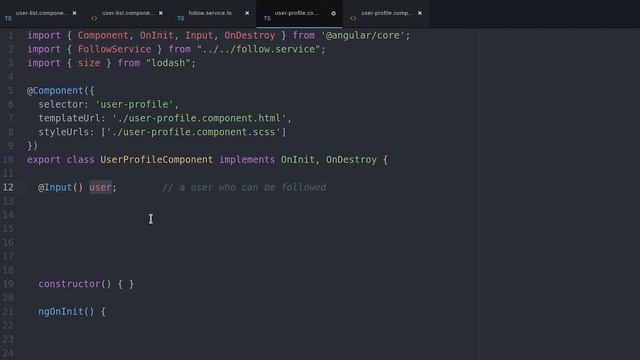This screenshot has height=360, width=640.
Task: Click the 'user-profile' selector value
Action: point(134,104)
